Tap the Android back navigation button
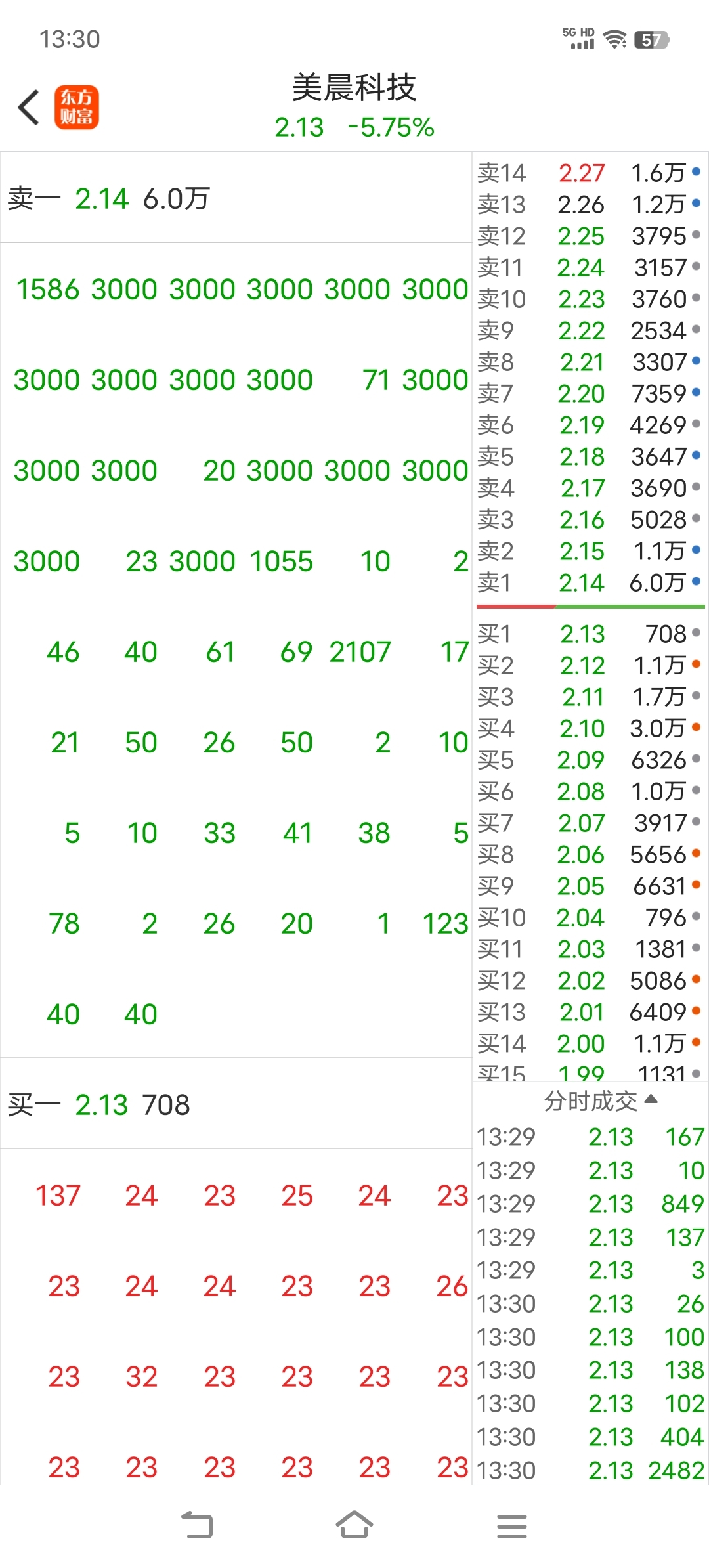 pyautogui.click(x=197, y=1525)
